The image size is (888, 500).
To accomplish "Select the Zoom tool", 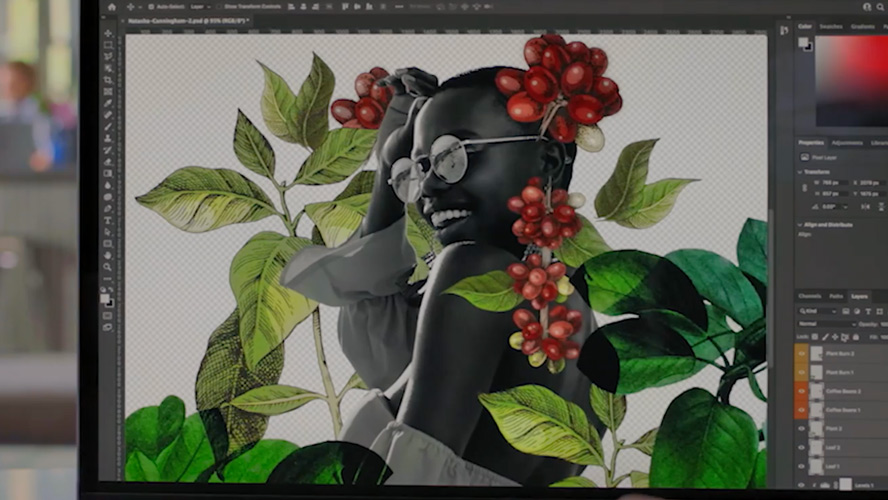I will 108,267.
